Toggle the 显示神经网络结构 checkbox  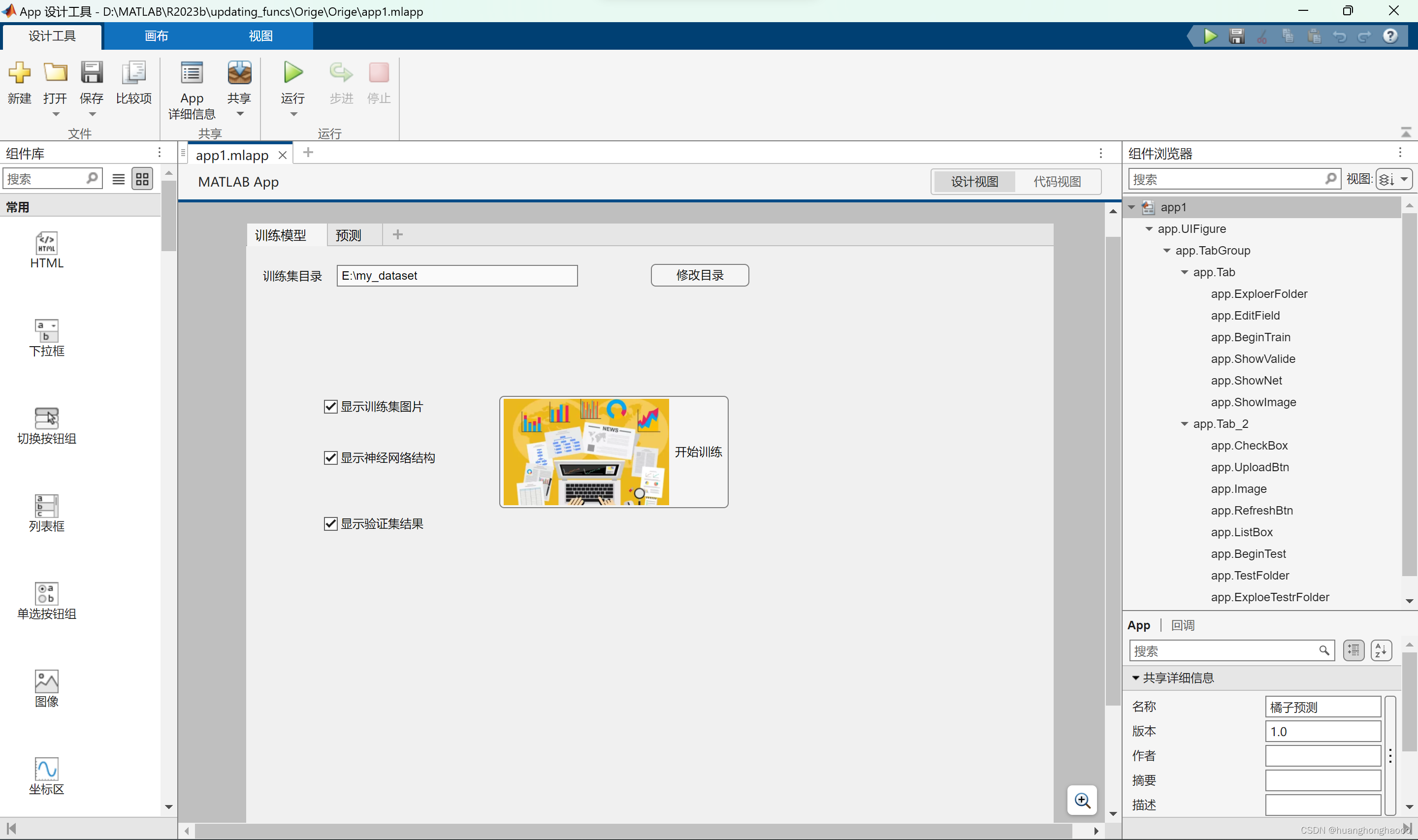(330, 457)
